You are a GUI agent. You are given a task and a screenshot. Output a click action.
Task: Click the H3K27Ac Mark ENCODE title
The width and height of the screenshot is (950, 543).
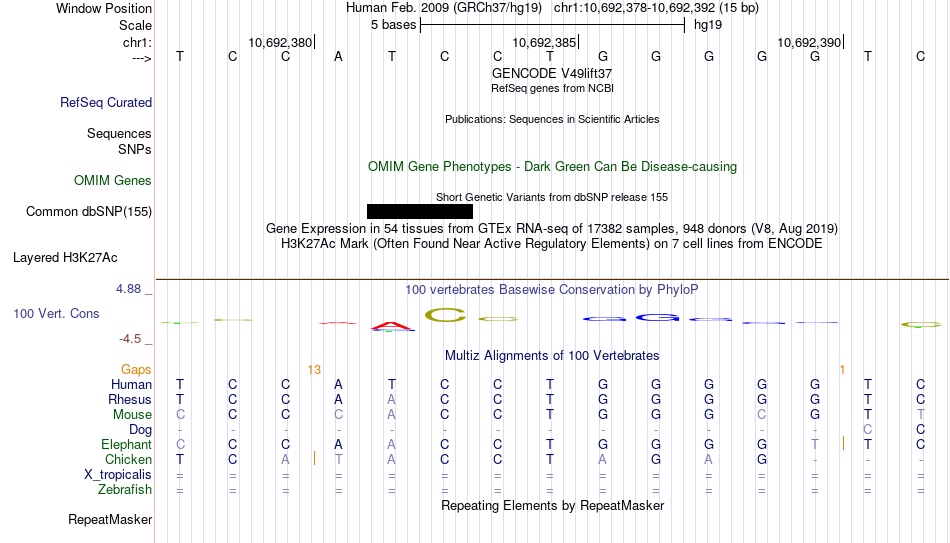coord(552,244)
